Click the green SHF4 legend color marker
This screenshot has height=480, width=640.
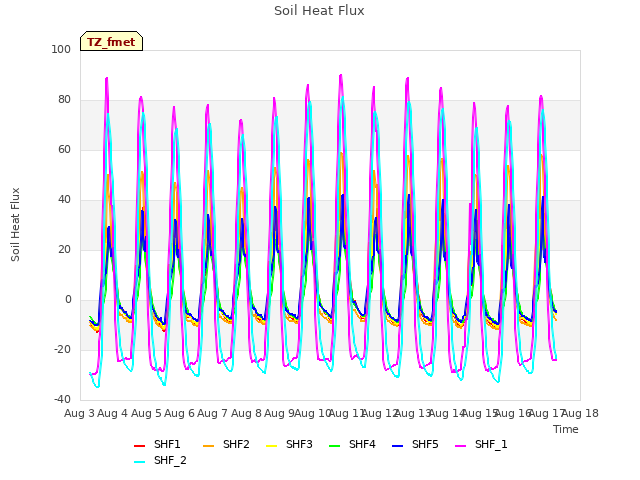pyautogui.click(x=334, y=446)
